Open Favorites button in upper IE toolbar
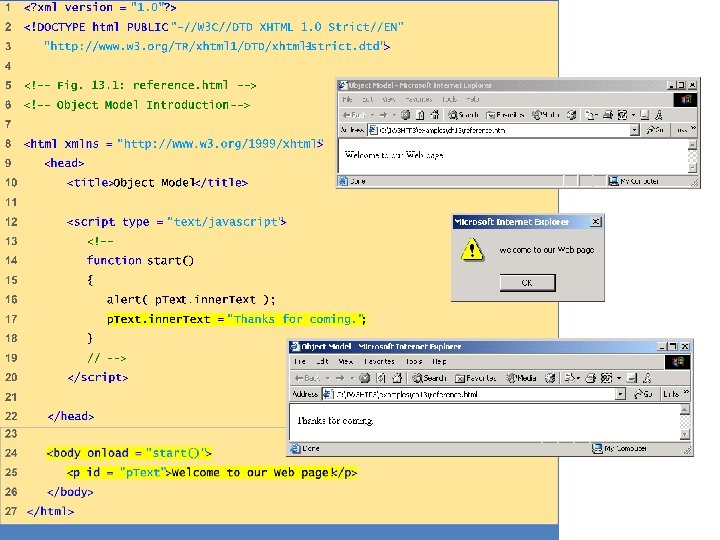Screen dimensions: 720x540 pos(505,115)
